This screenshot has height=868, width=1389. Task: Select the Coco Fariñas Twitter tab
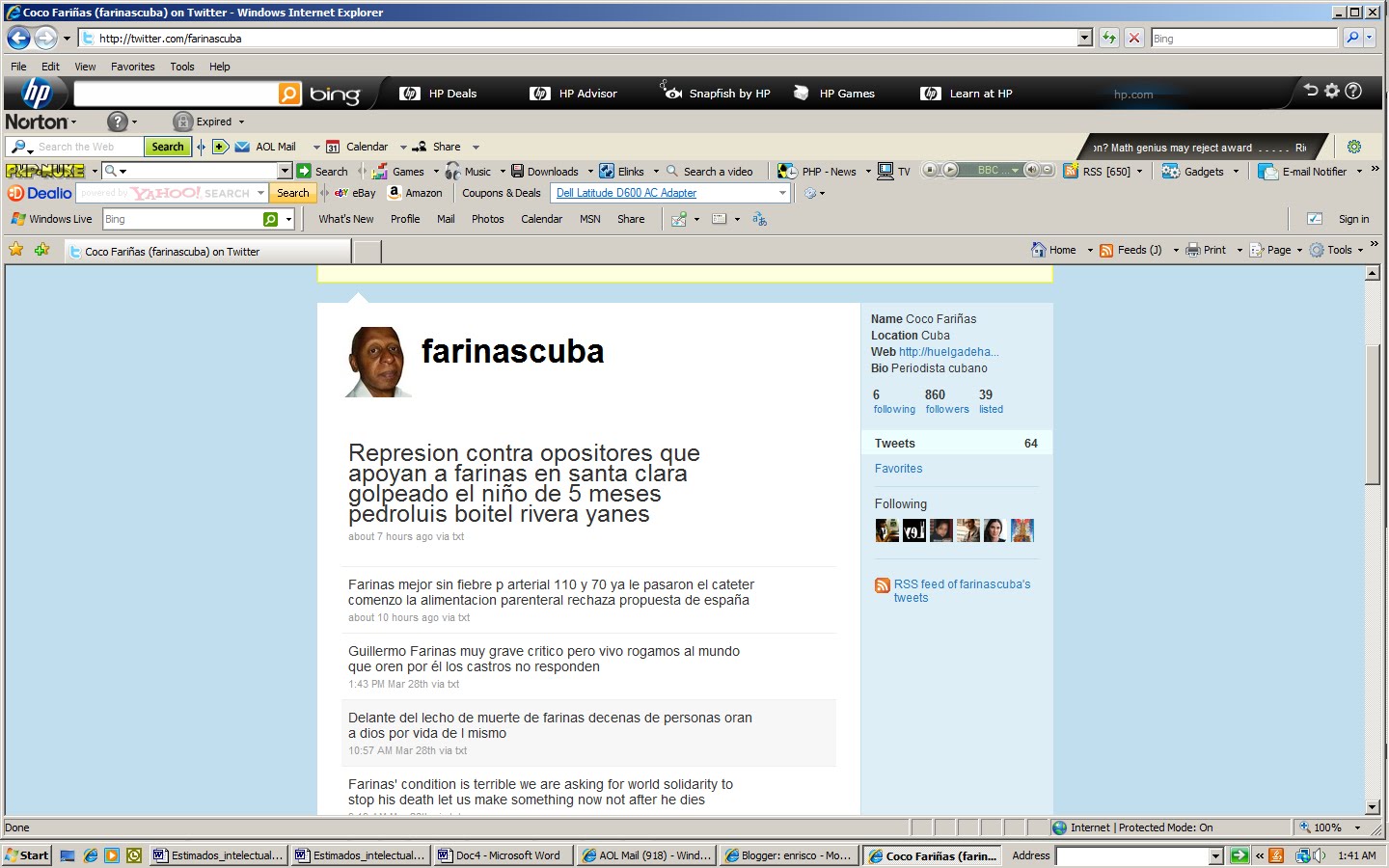coord(207,252)
